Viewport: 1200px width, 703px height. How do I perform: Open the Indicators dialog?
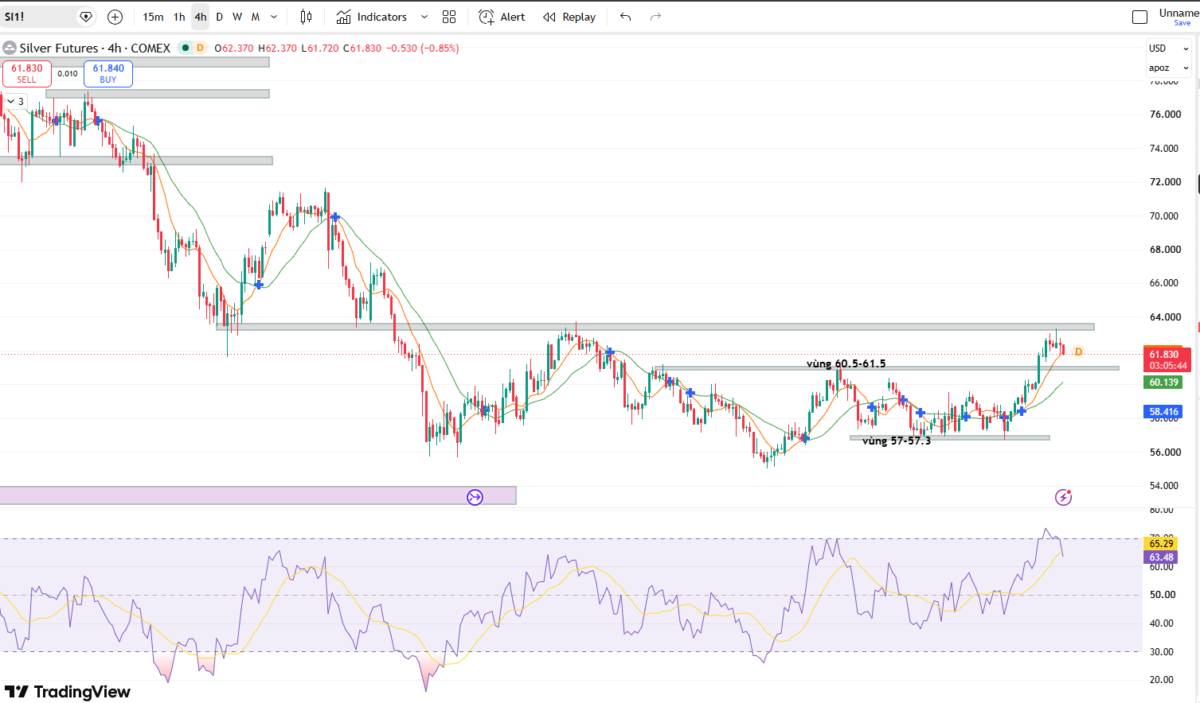(371, 17)
